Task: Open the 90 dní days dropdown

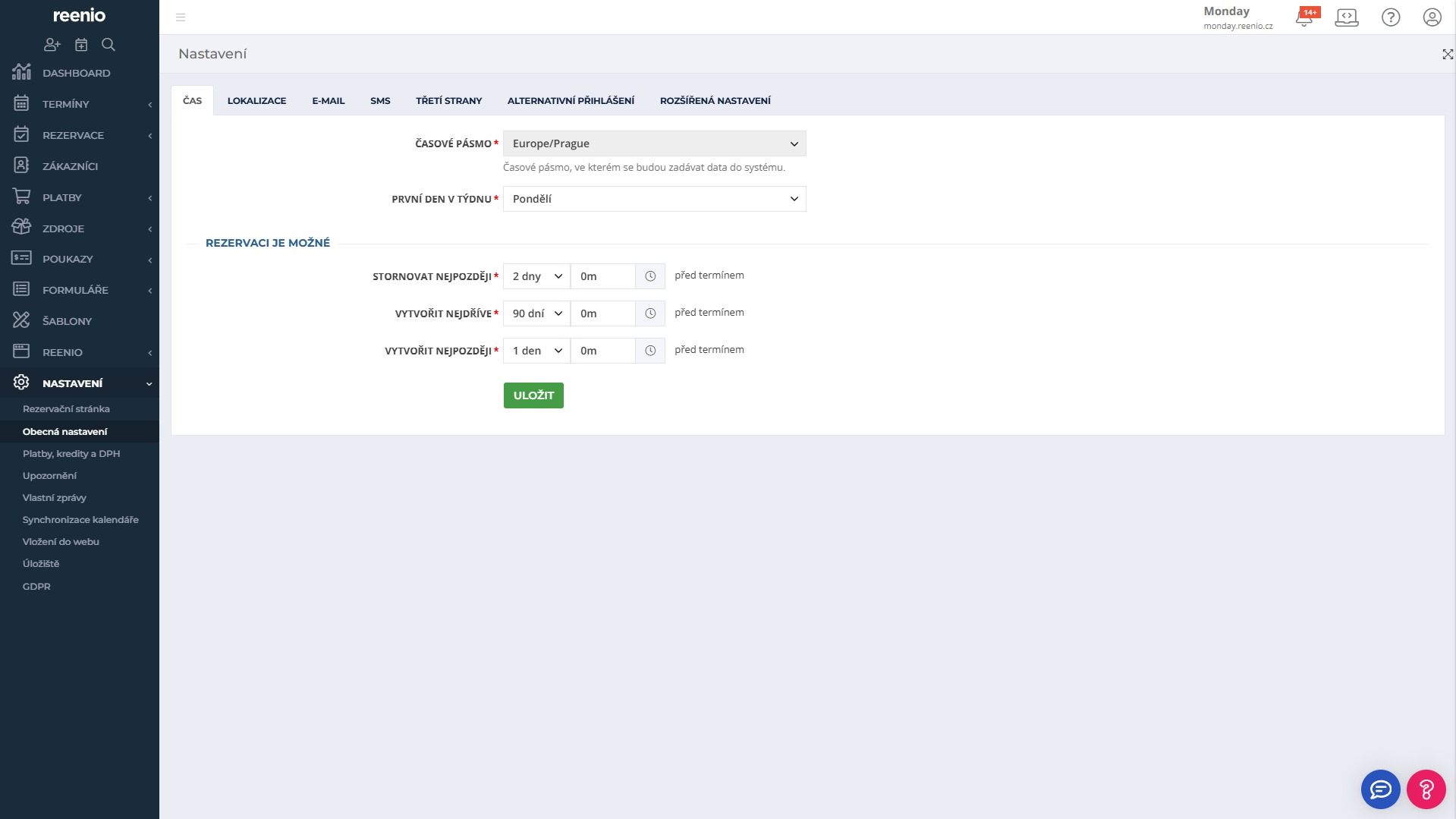Action: (536, 313)
